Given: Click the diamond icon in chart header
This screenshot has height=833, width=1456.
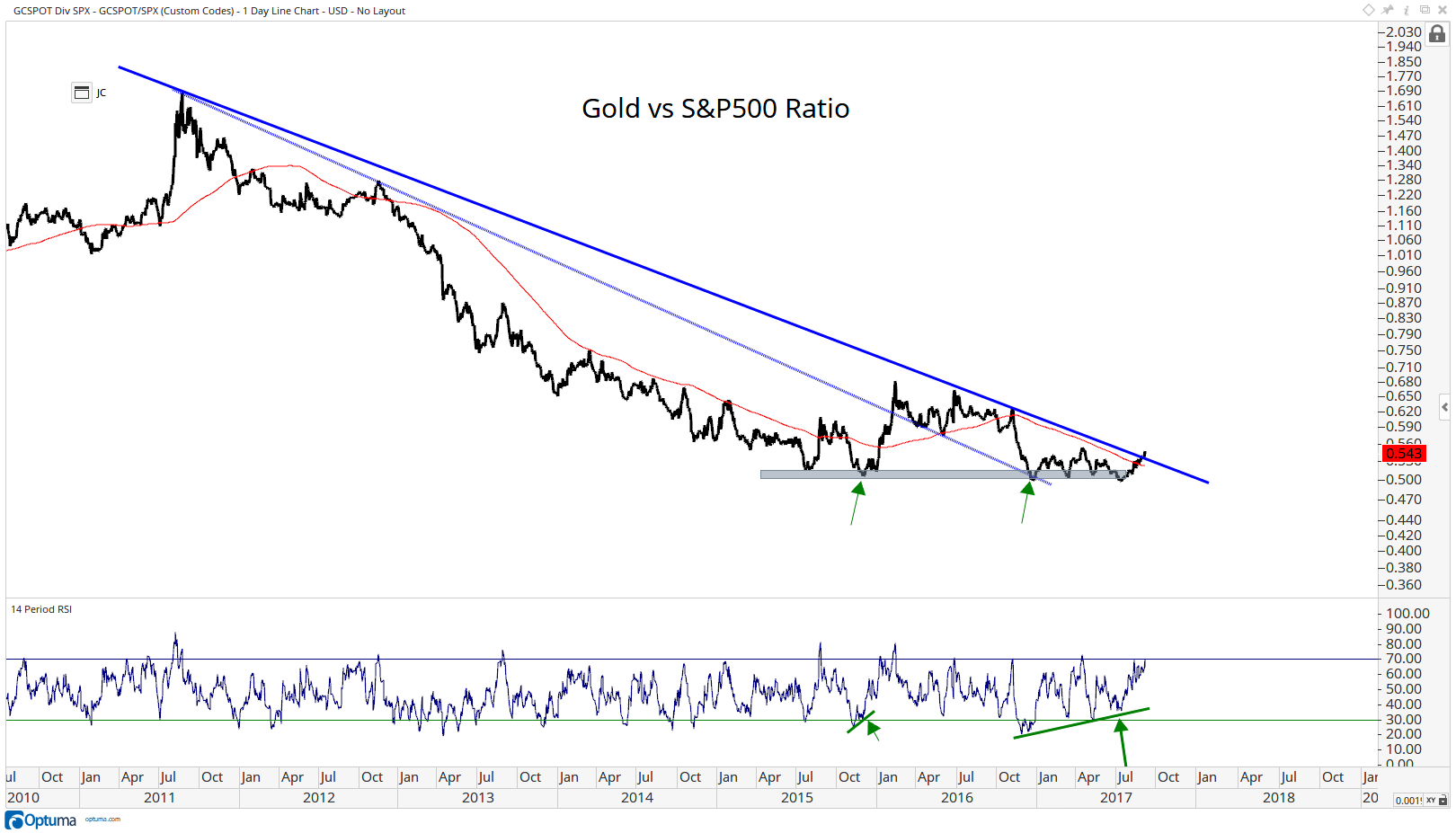Looking at the screenshot, I should coord(1369,10).
